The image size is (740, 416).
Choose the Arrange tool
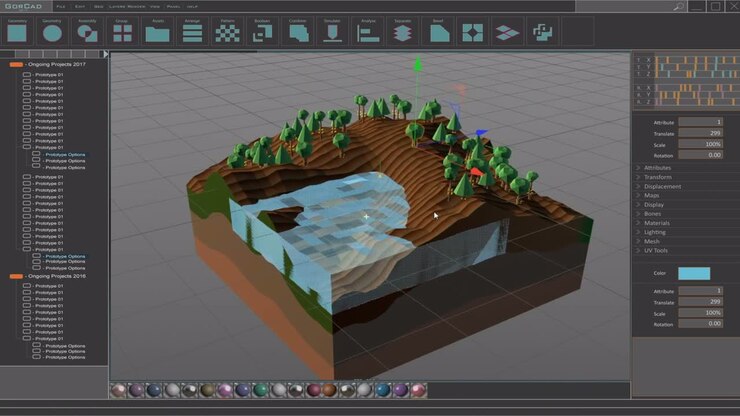tap(192, 33)
